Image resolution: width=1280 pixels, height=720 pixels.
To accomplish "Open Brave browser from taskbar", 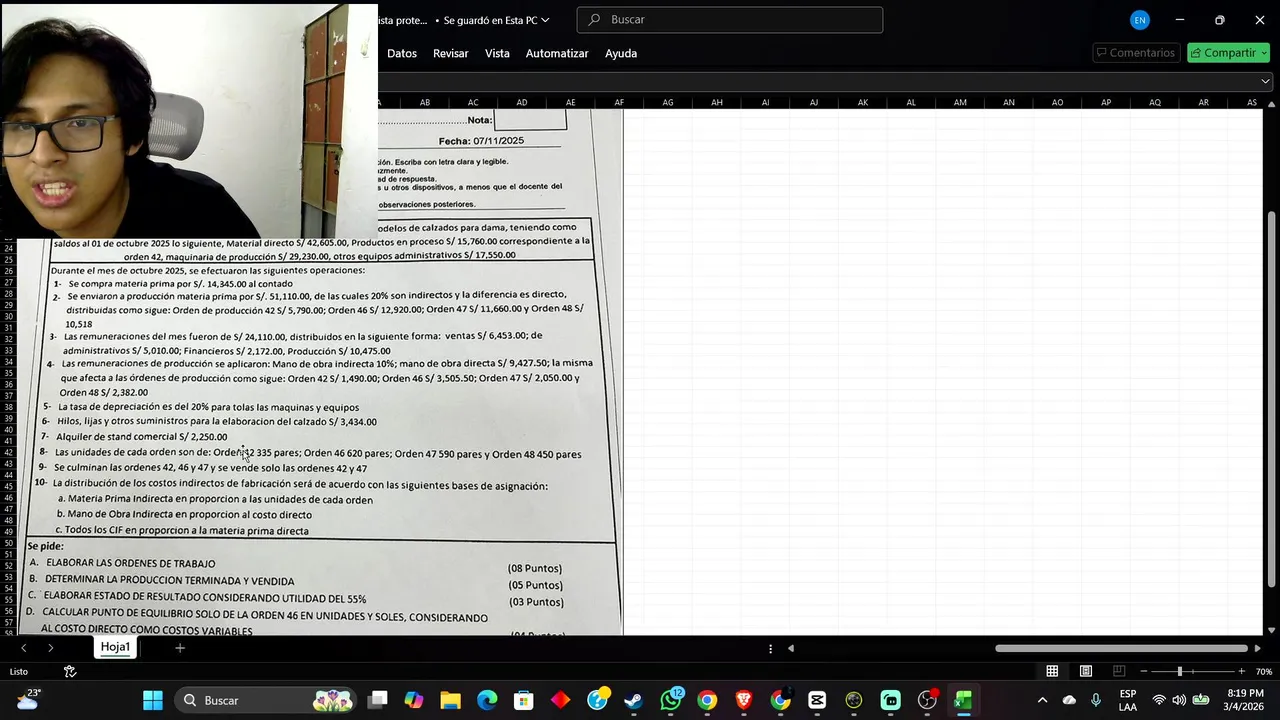I will coord(744,700).
